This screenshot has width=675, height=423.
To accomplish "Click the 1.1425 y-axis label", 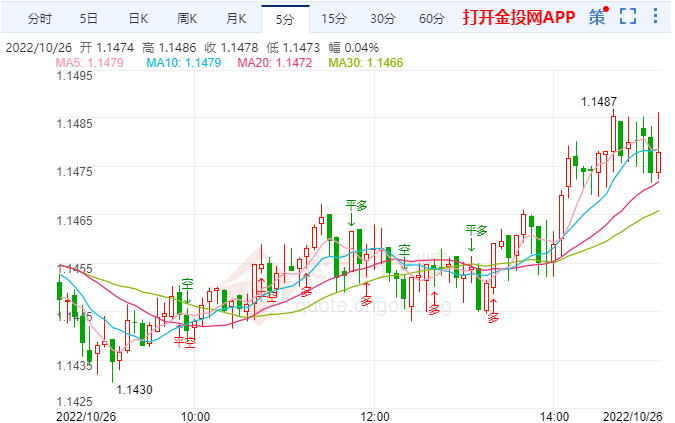I will (74, 402).
